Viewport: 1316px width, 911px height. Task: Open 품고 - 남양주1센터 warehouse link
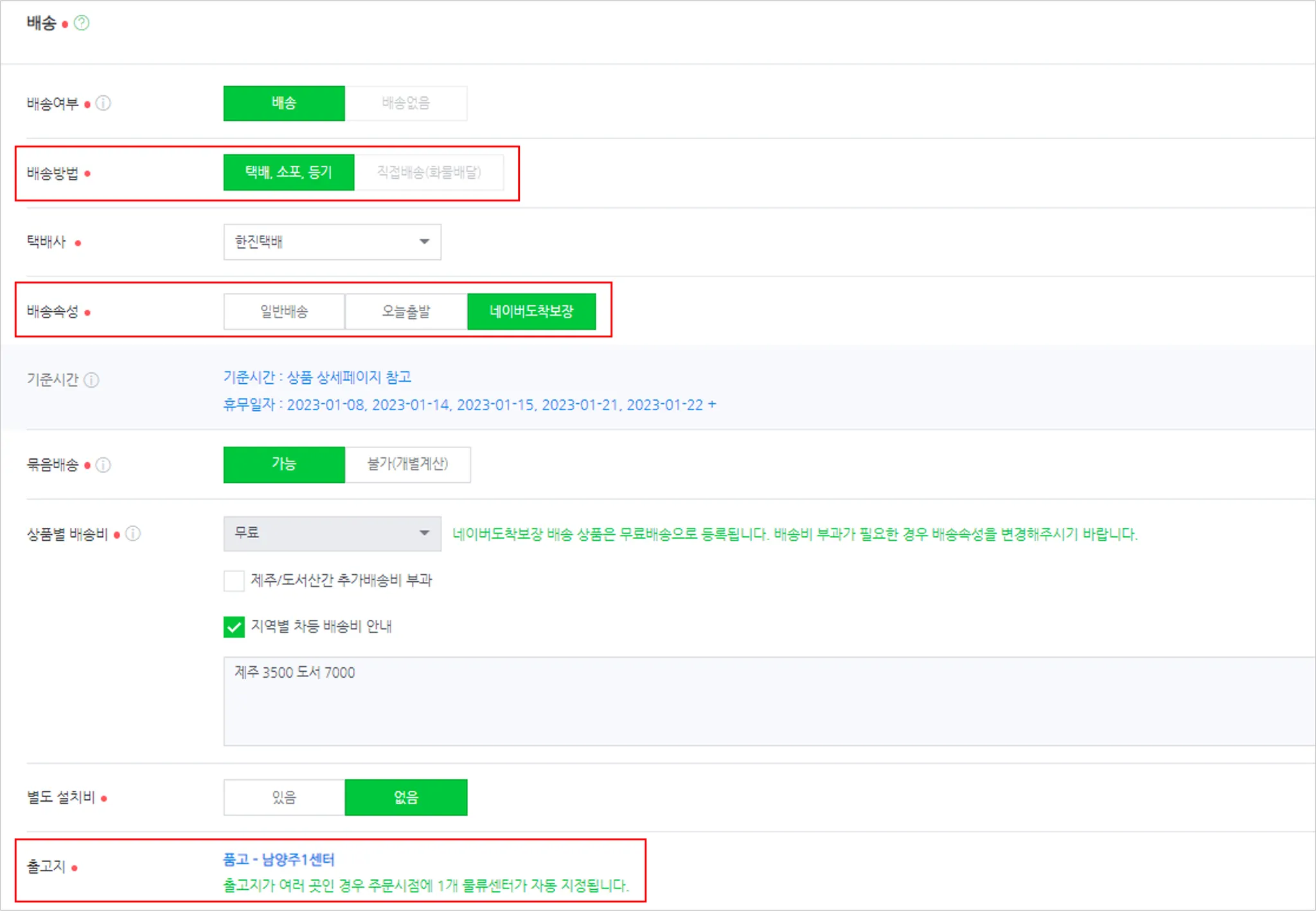(x=278, y=860)
